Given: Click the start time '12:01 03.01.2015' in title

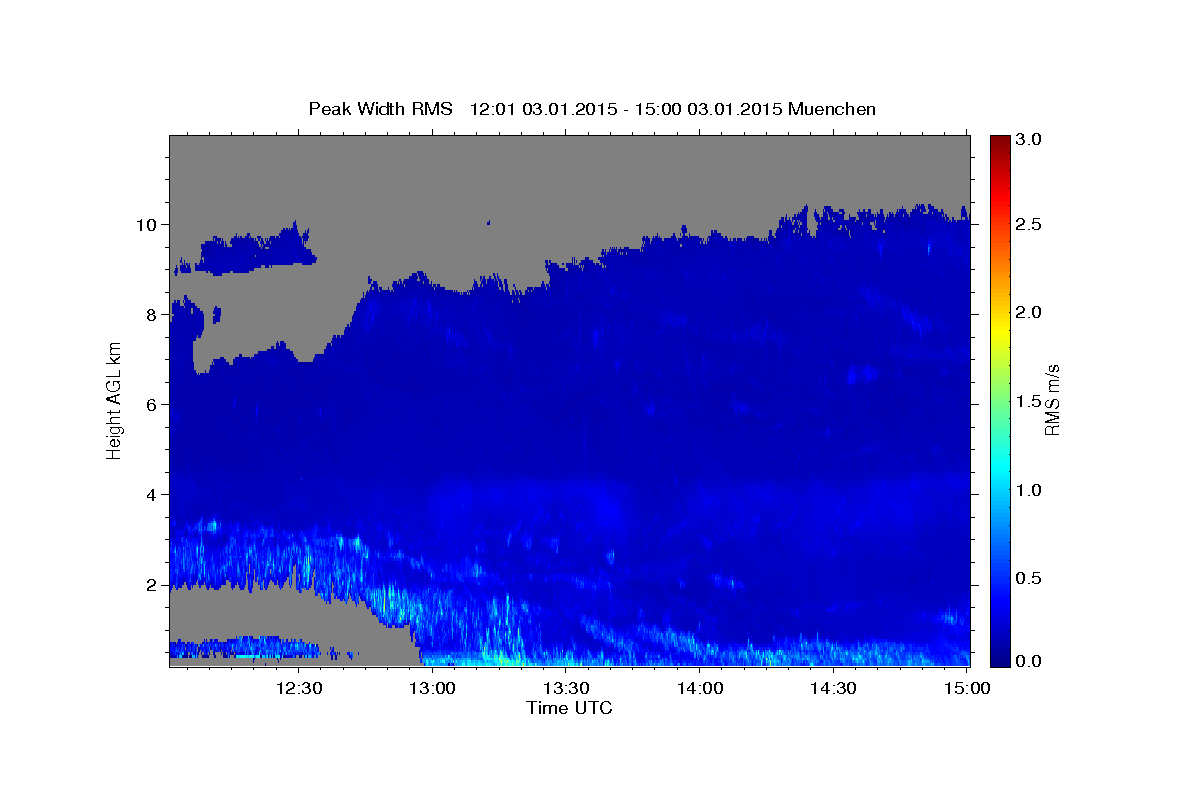Looking at the screenshot, I should click(541, 109).
